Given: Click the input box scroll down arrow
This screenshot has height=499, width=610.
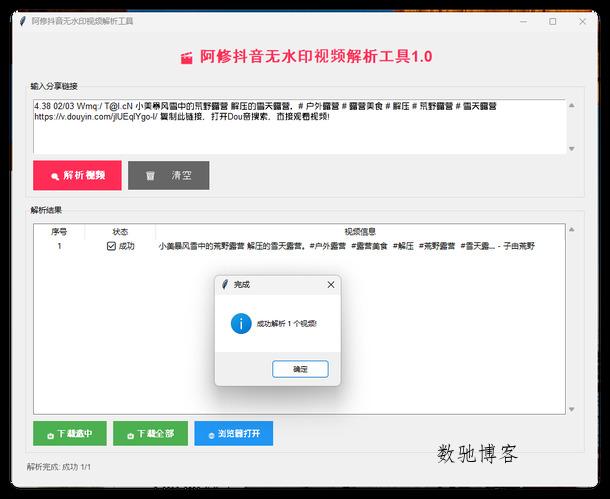Looking at the screenshot, I should click(x=571, y=149).
